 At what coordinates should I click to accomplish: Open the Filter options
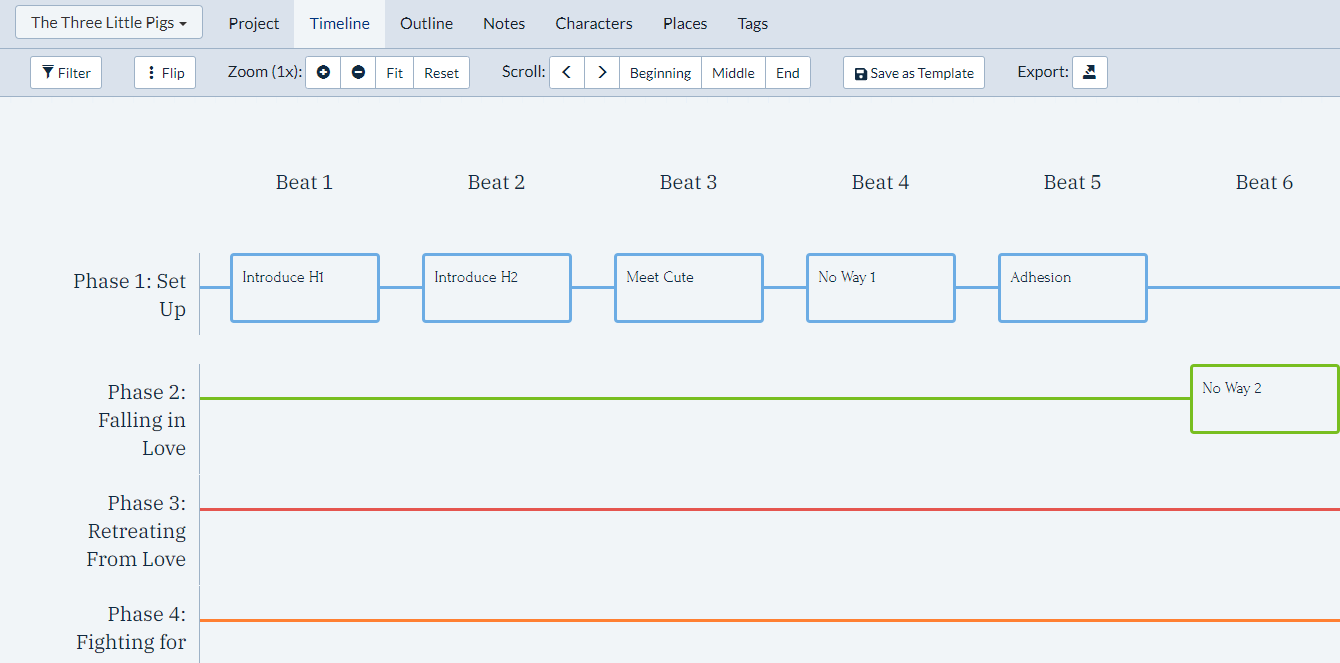point(65,72)
